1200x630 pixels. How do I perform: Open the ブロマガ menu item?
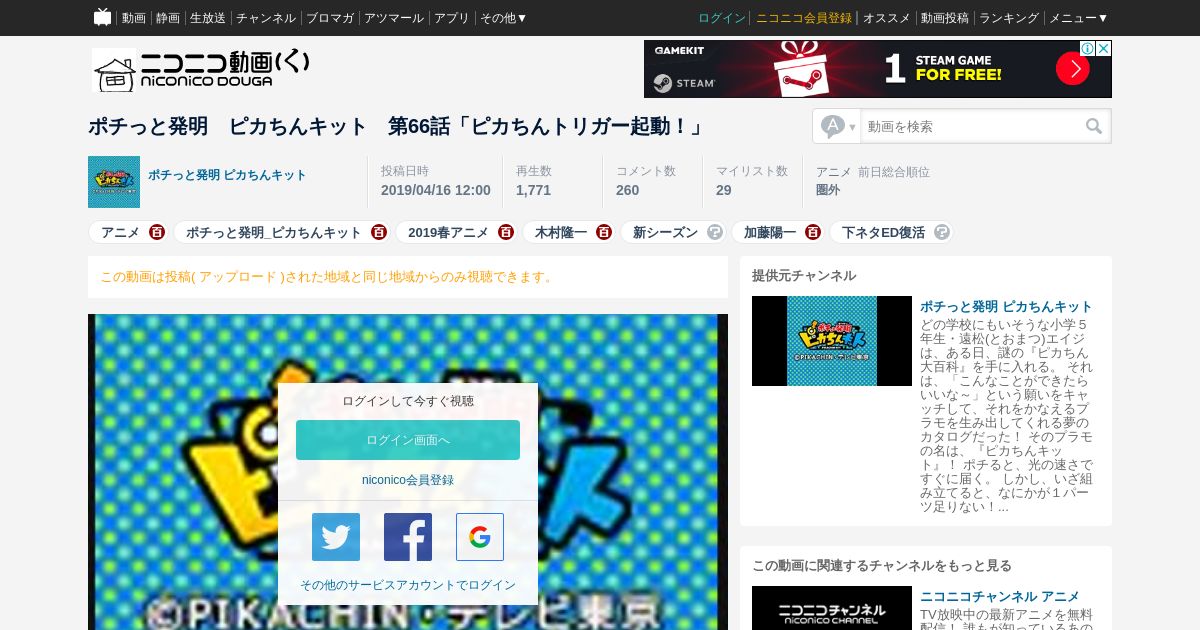(330, 18)
